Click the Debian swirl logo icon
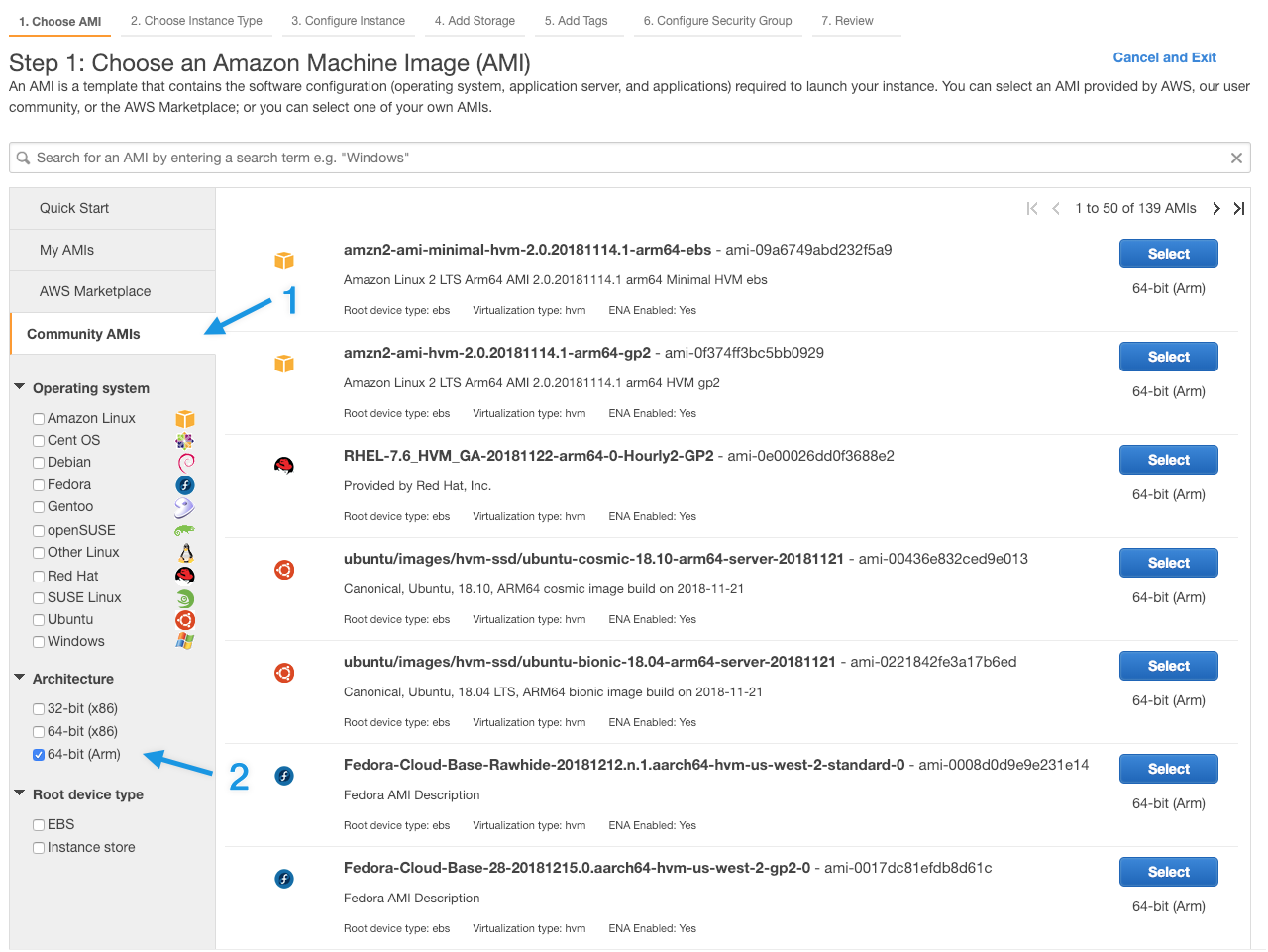1268x952 pixels. [x=185, y=463]
